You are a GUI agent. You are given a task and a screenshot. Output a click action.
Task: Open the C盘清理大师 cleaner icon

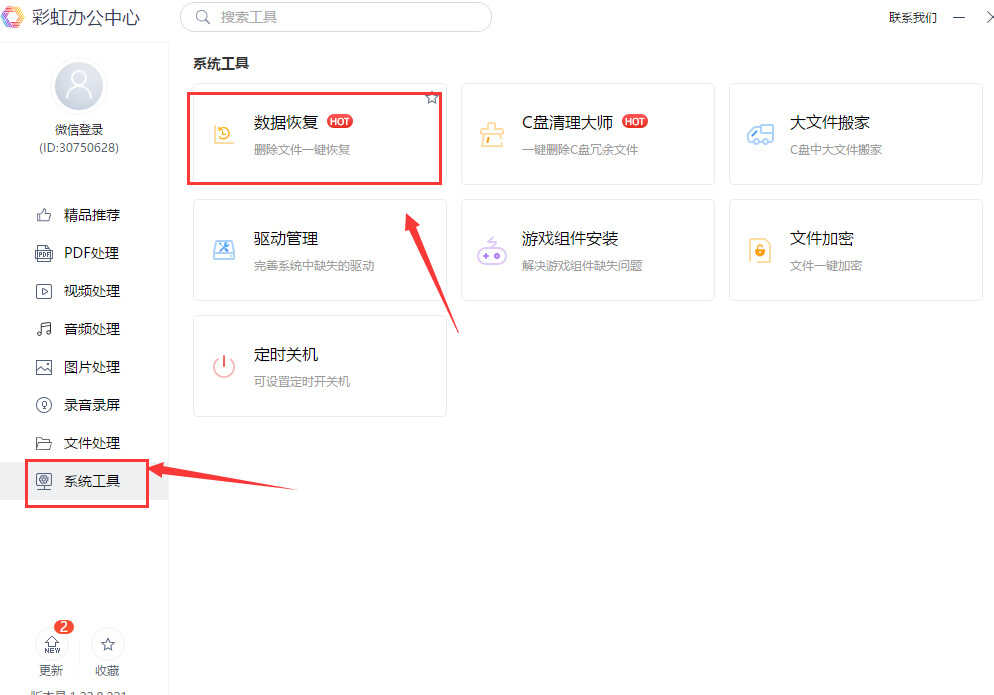(491, 135)
